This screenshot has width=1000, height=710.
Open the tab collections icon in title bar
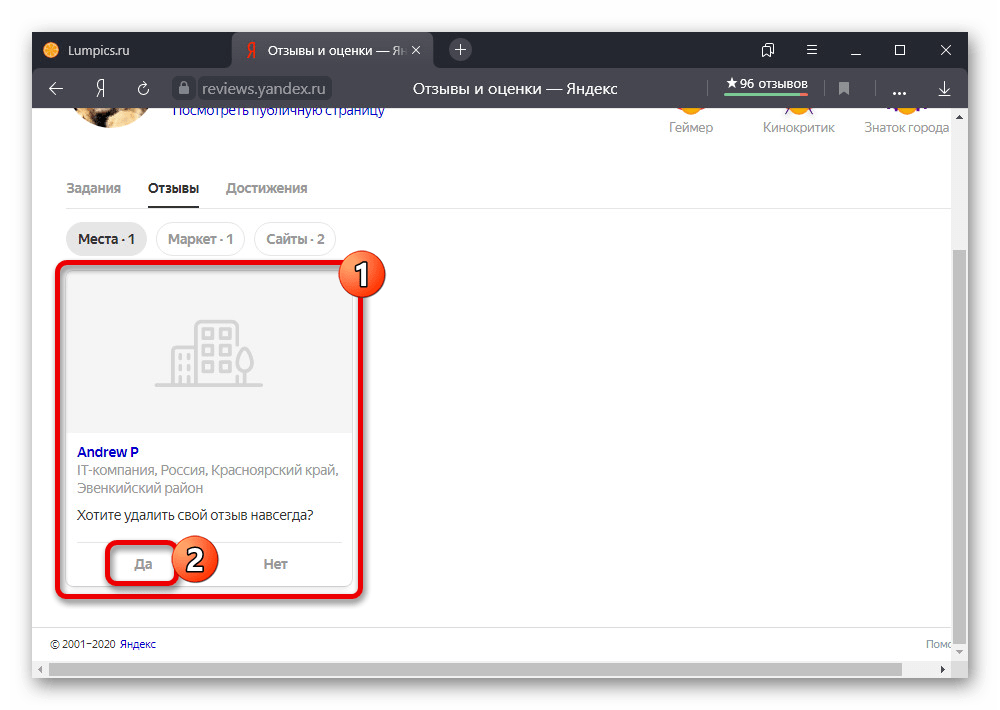[768, 49]
